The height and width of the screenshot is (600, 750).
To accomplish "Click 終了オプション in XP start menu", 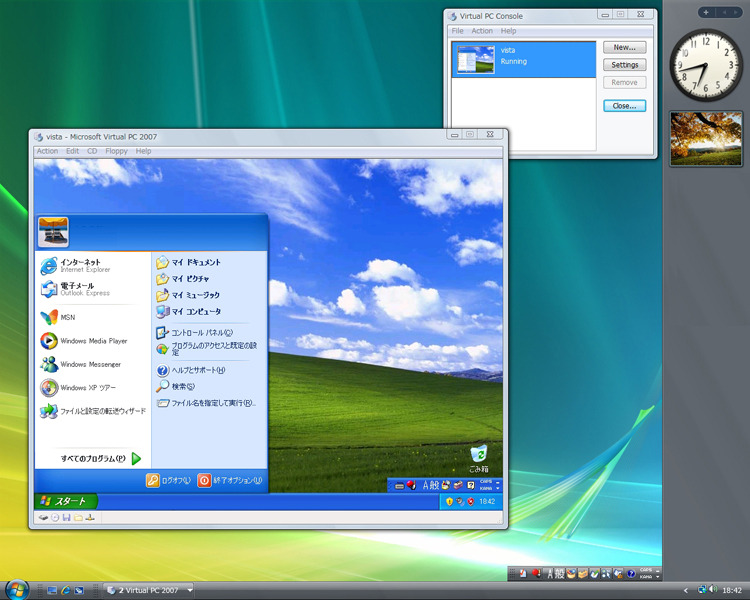I will point(230,480).
